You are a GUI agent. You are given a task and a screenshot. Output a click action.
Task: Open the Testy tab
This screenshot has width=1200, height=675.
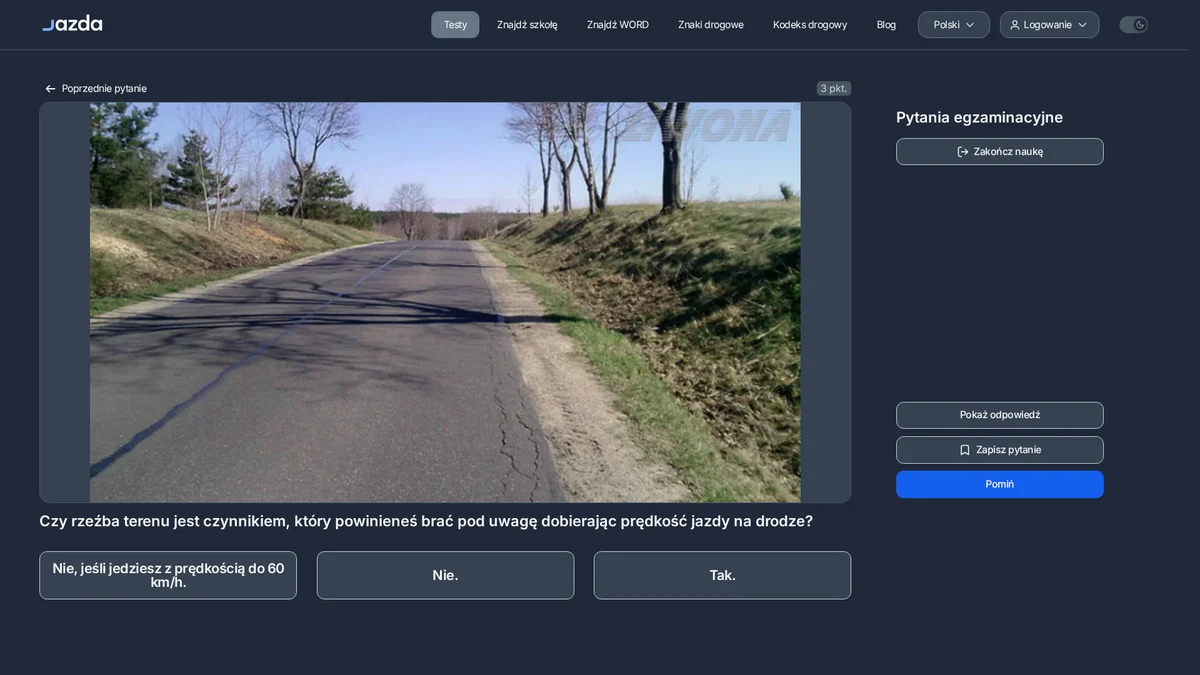[455, 25]
